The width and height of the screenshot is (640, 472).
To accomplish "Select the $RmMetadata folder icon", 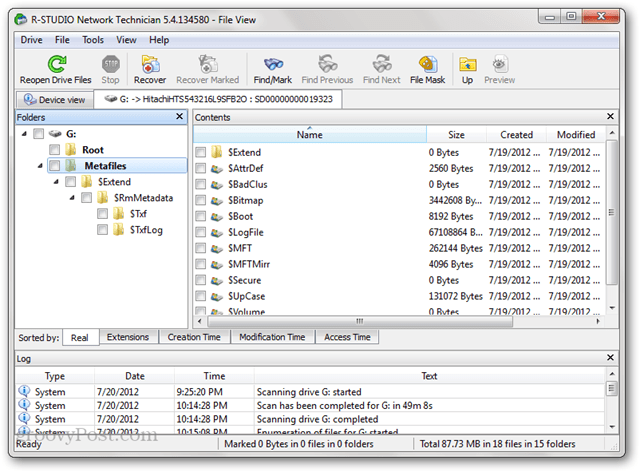I will coord(103,198).
